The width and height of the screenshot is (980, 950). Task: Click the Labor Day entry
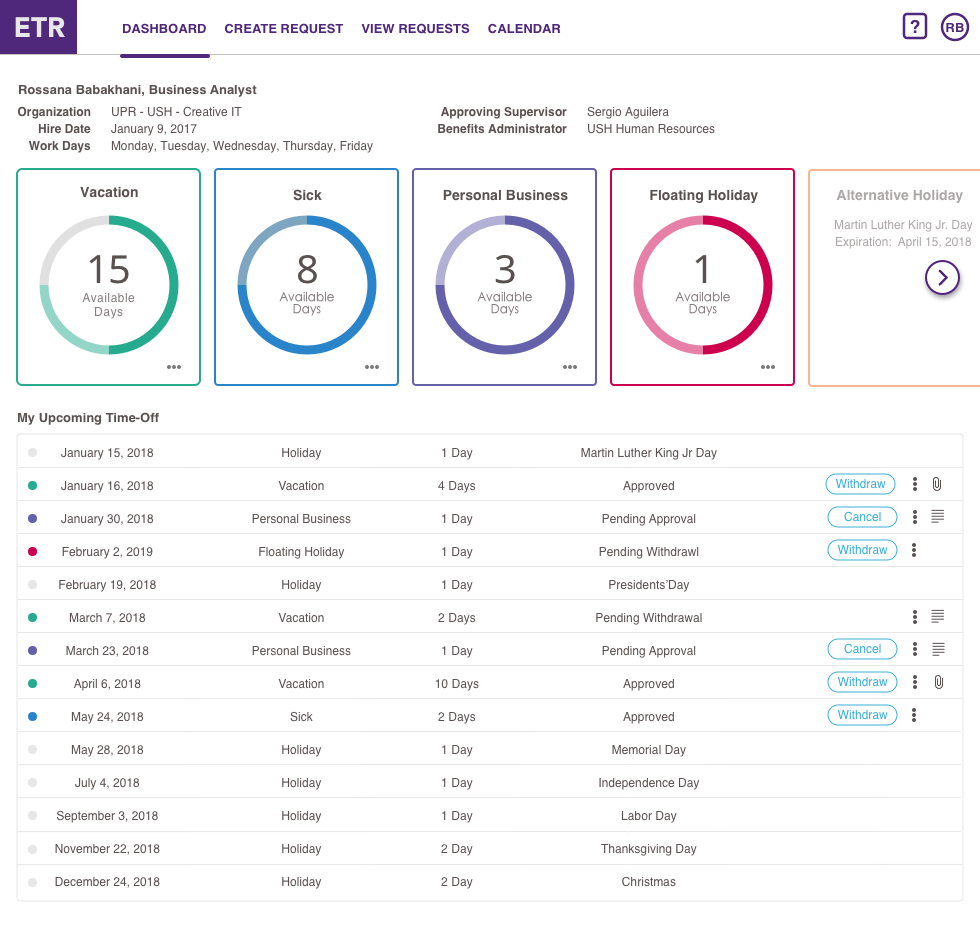pyautogui.click(x=648, y=816)
